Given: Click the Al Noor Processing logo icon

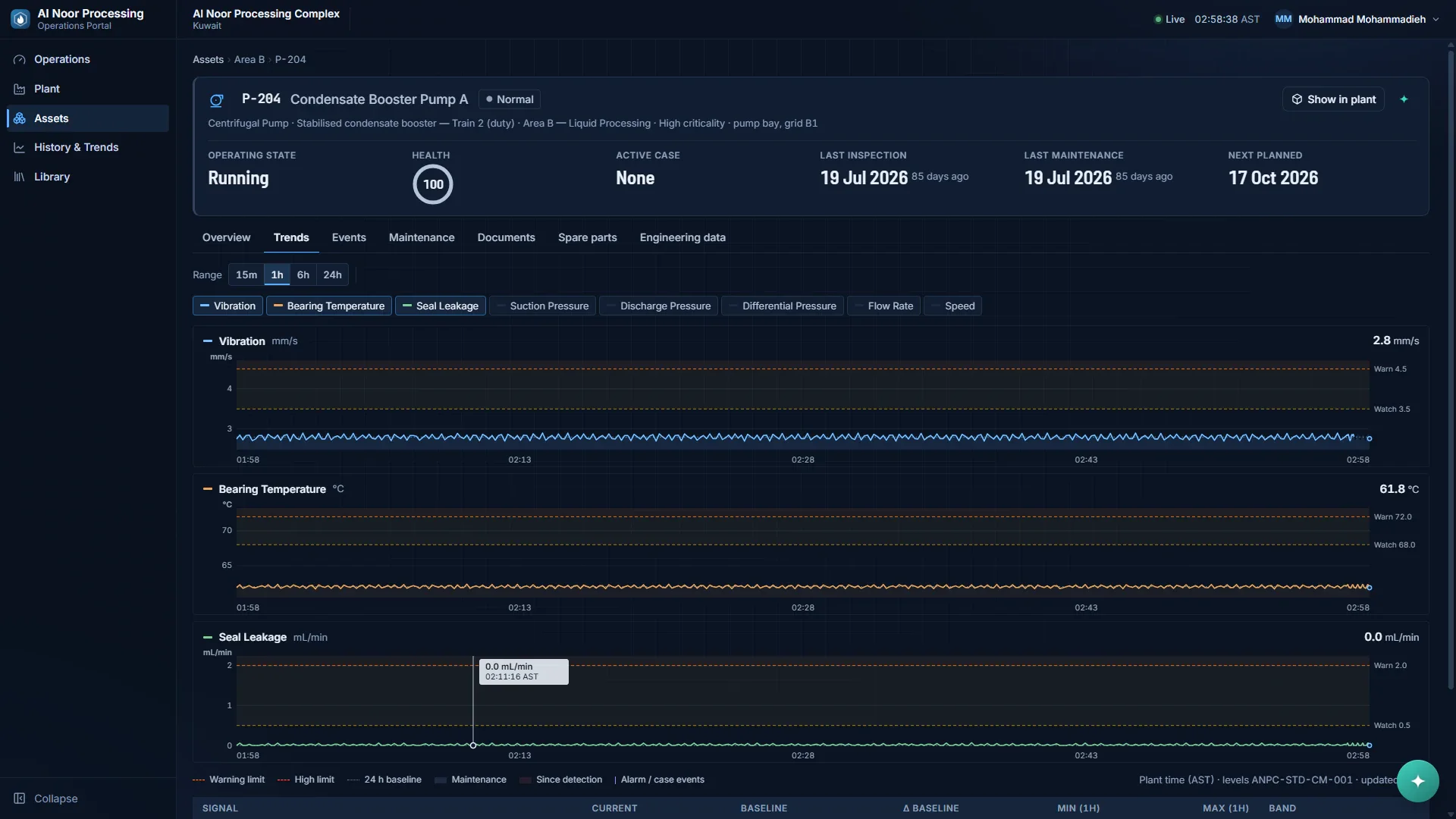Looking at the screenshot, I should click(x=20, y=19).
